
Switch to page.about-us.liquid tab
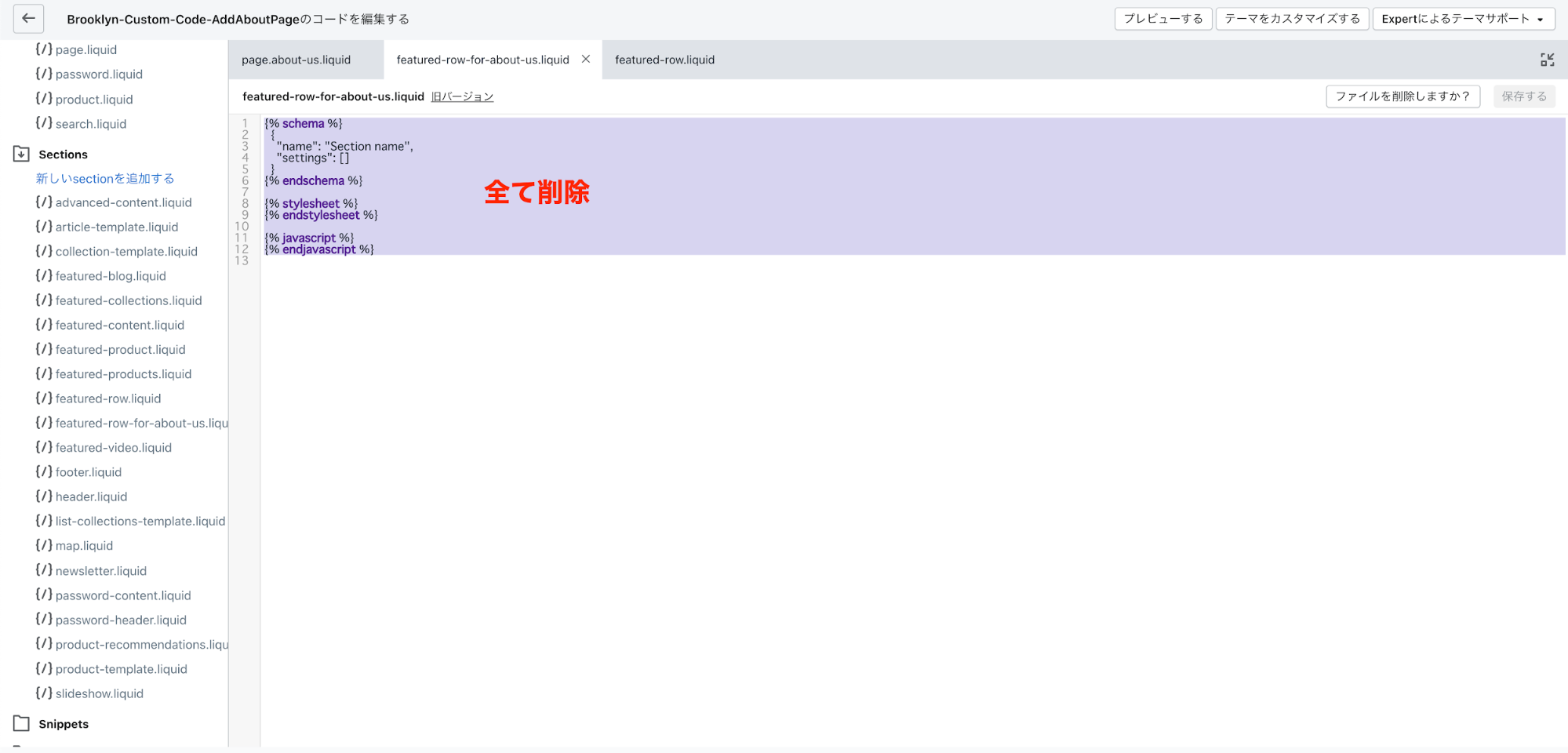(x=297, y=60)
